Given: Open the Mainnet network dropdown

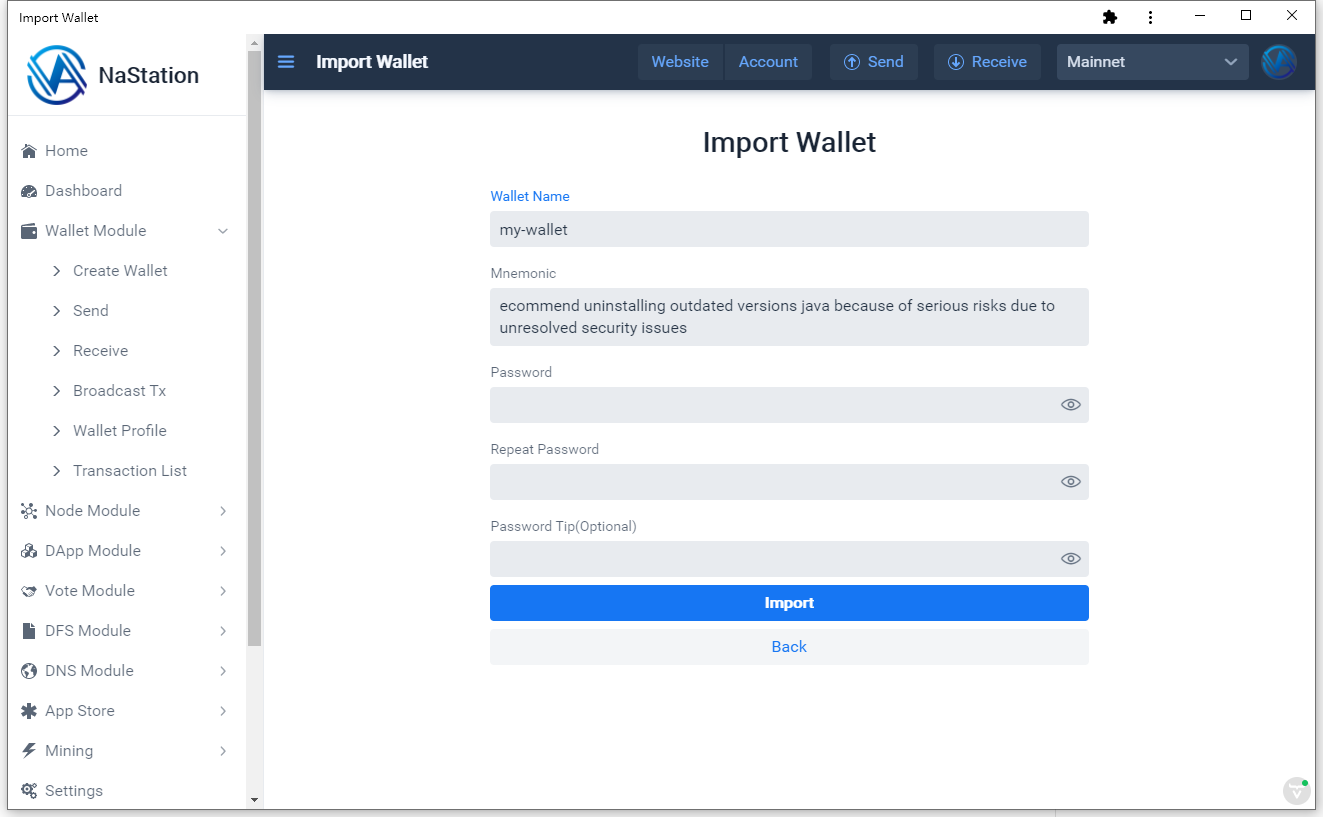Looking at the screenshot, I should pos(1152,62).
